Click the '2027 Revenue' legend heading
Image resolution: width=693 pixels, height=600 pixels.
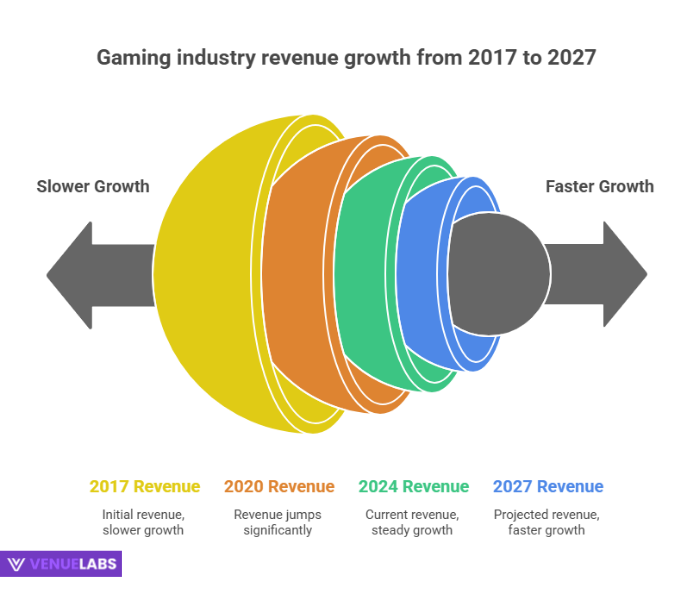point(548,487)
